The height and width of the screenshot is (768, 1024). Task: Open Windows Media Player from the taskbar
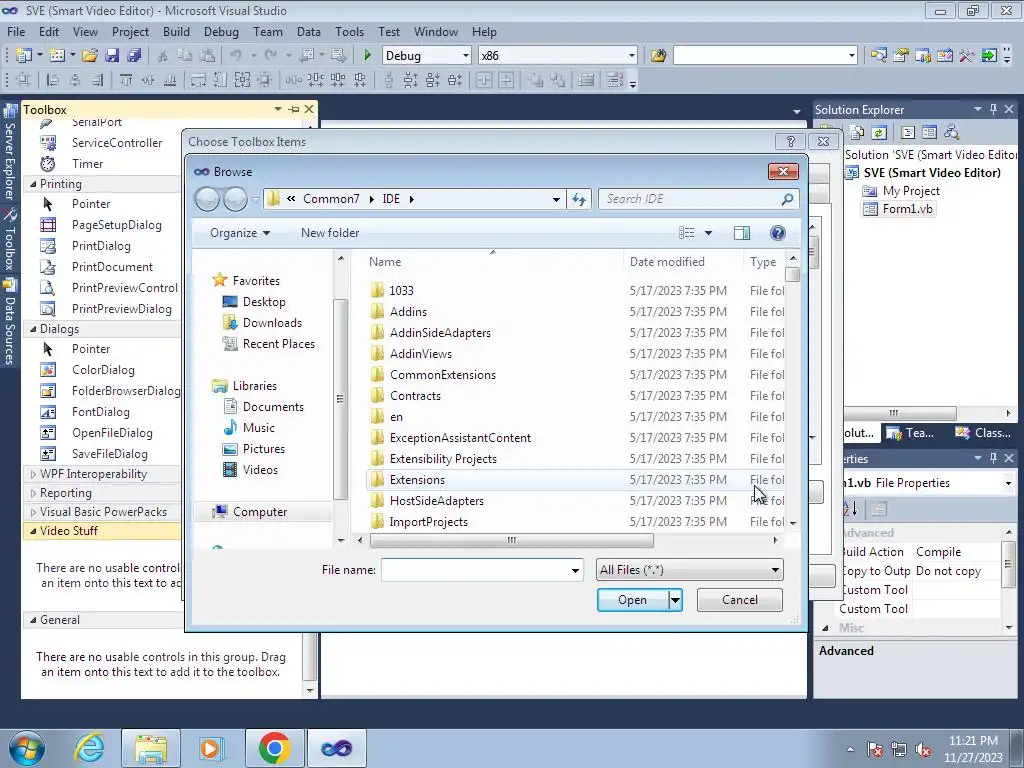[212, 748]
